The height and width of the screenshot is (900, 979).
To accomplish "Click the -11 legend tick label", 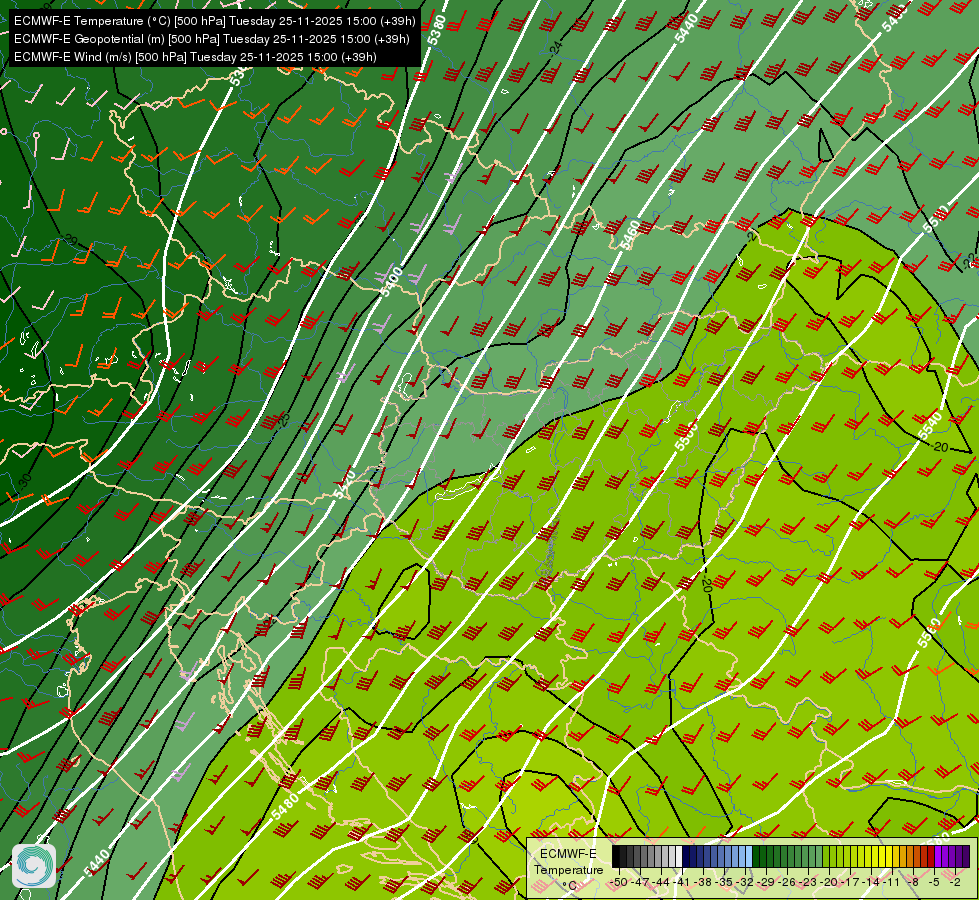I will (x=891, y=882).
